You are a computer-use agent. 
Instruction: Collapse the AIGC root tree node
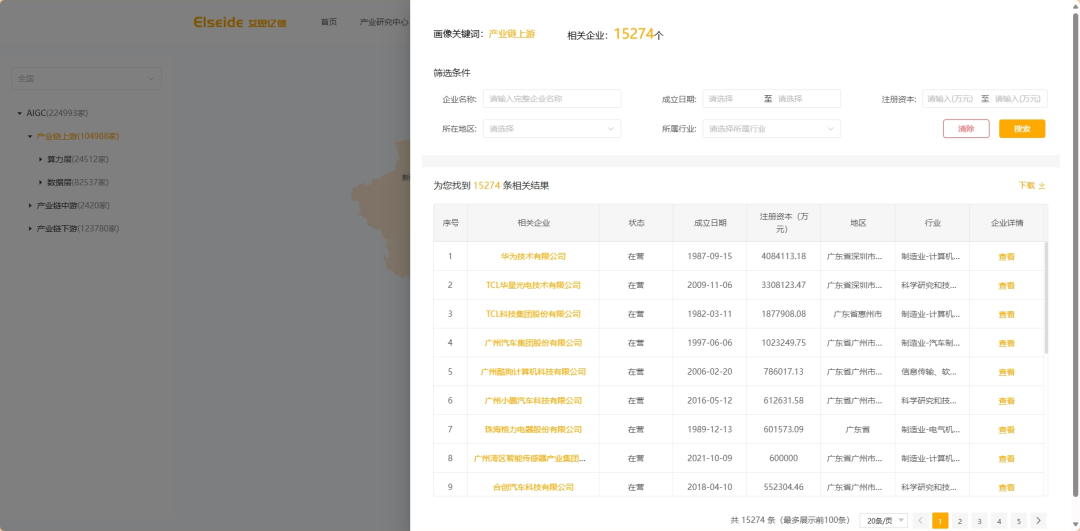[x=20, y=113]
